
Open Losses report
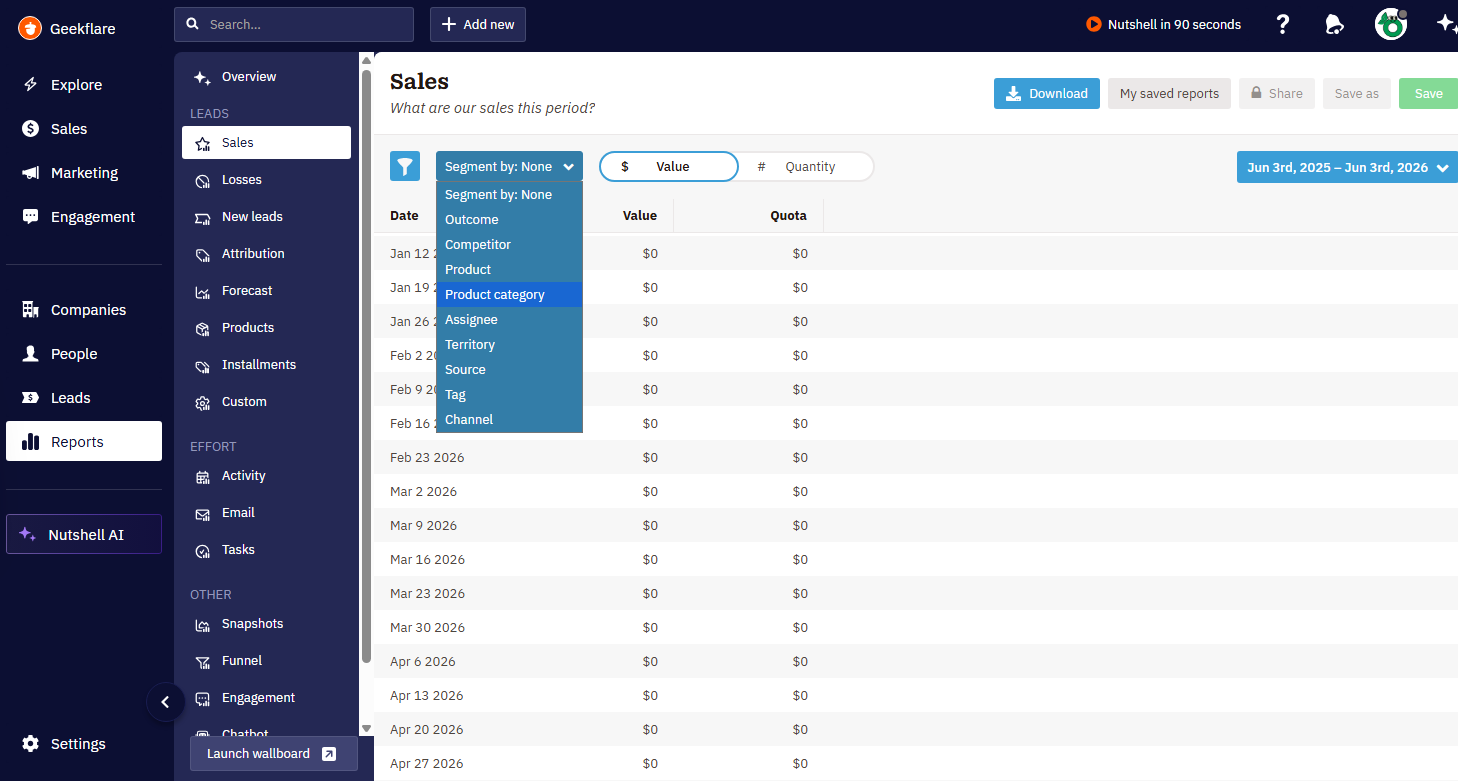[x=266, y=180]
